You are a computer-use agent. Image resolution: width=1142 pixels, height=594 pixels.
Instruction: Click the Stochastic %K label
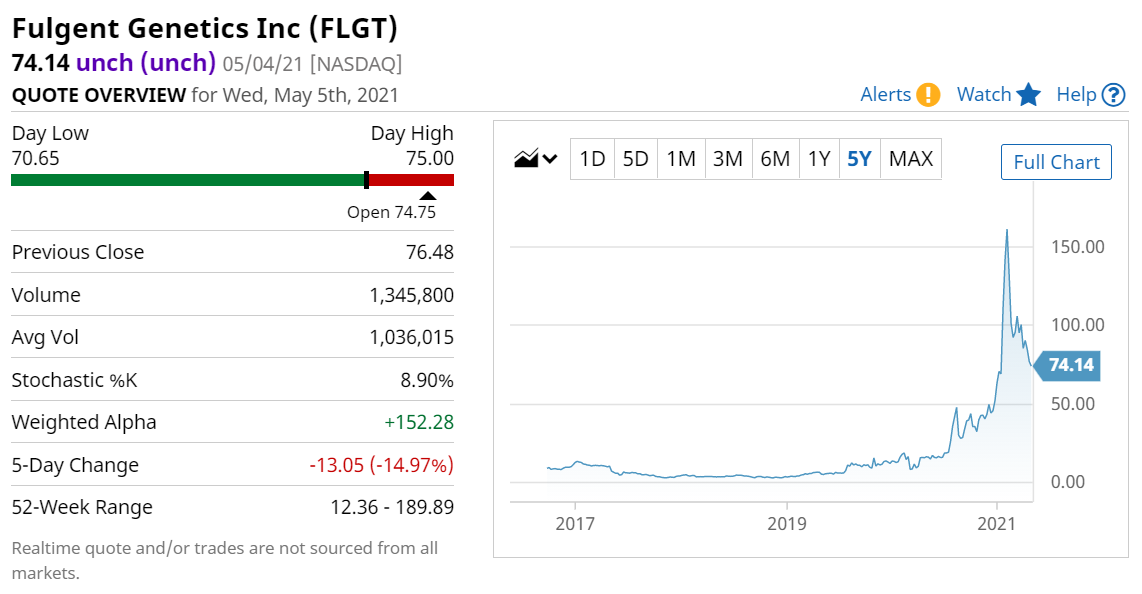[74, 380]
